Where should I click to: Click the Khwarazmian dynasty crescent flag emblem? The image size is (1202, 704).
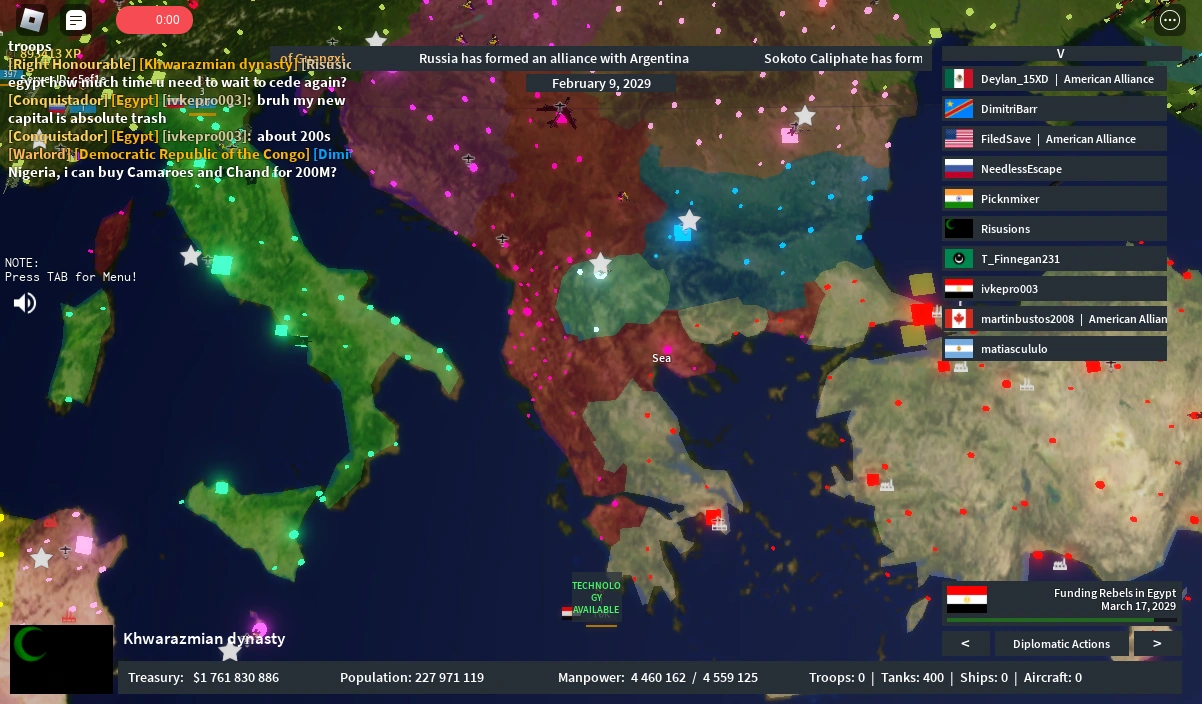pos(61,659)
